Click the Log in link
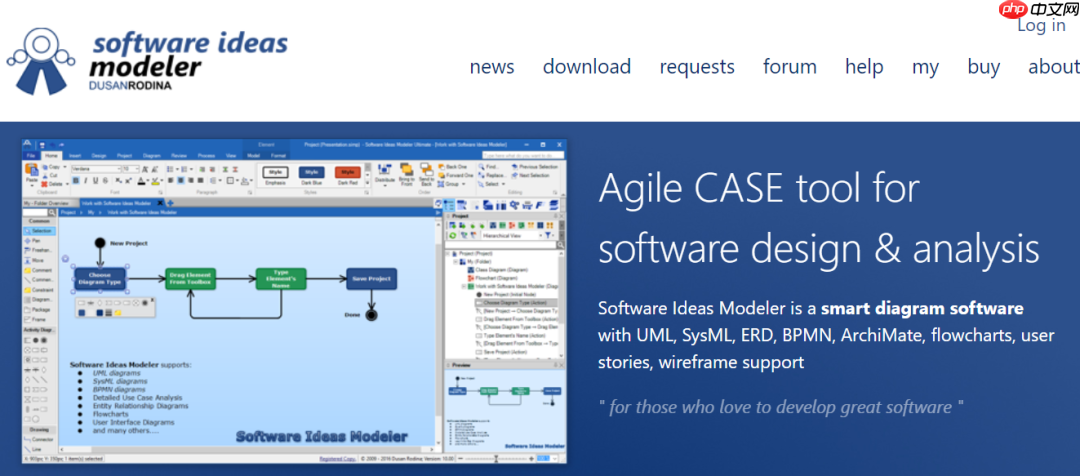 [1041, 26]
